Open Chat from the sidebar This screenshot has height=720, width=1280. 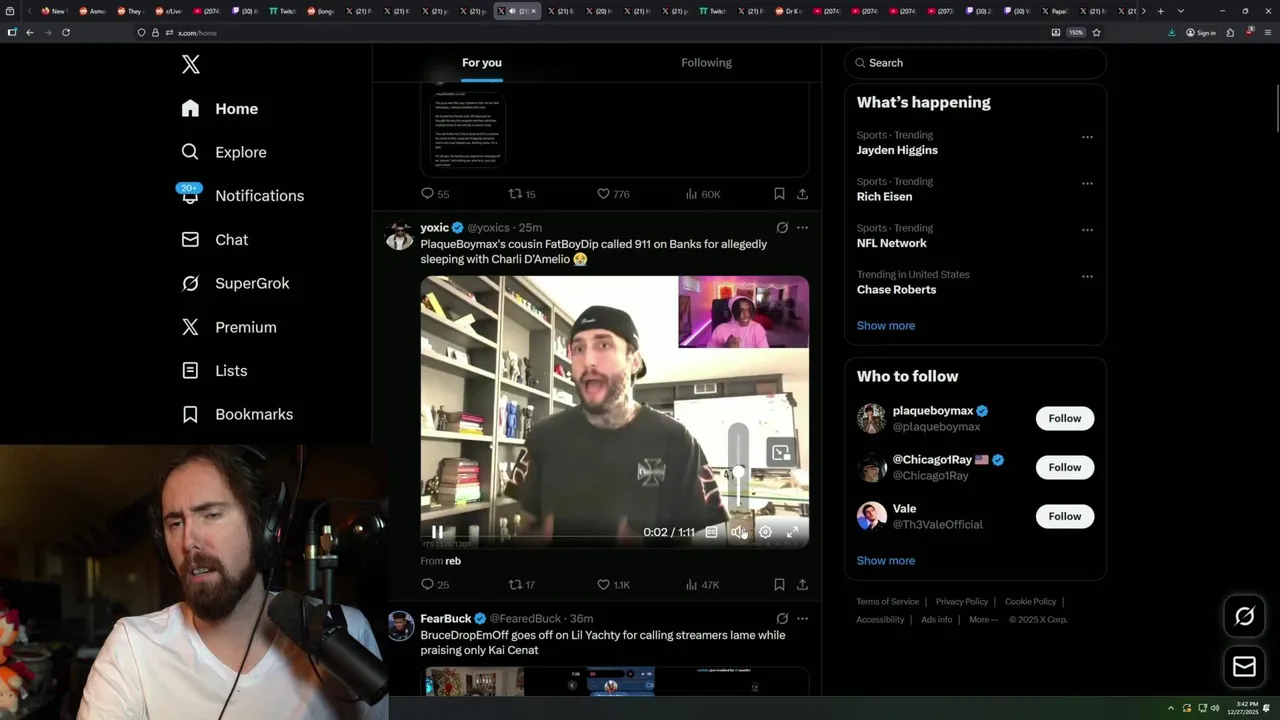click(214, 240)
